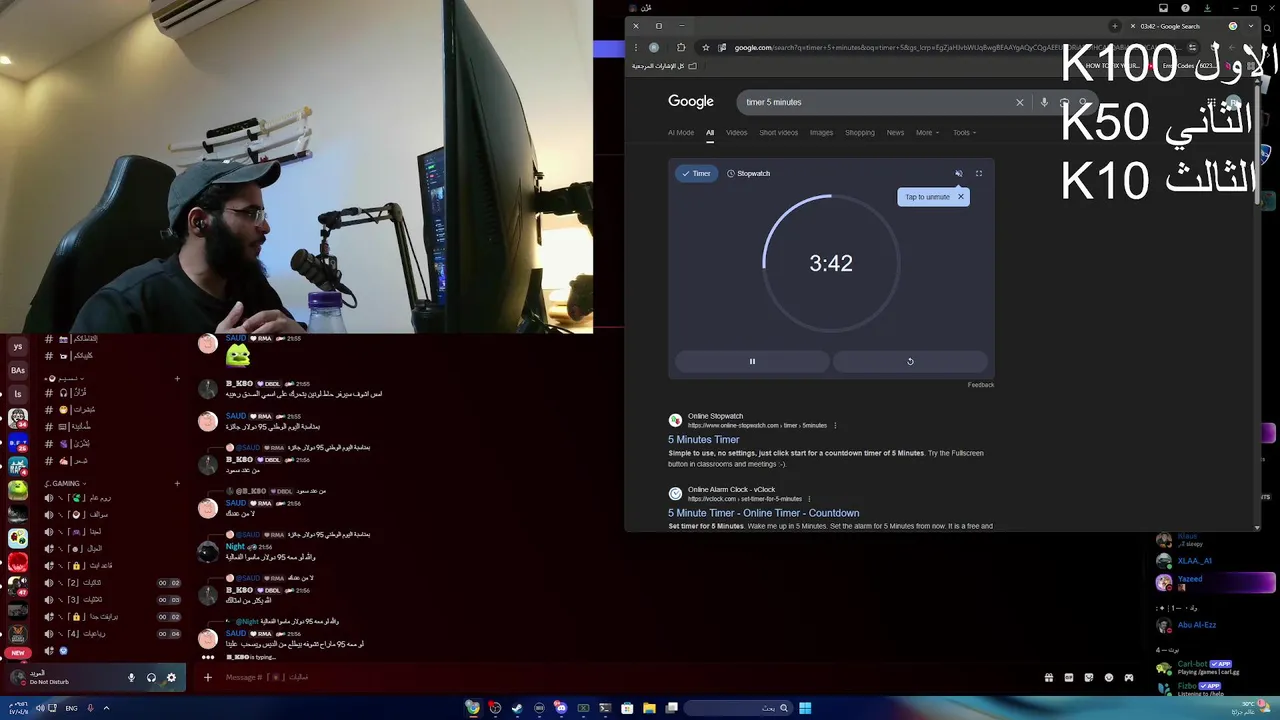
Task: Open the apps controller icon in Discord
Action: pos(1129,677)
